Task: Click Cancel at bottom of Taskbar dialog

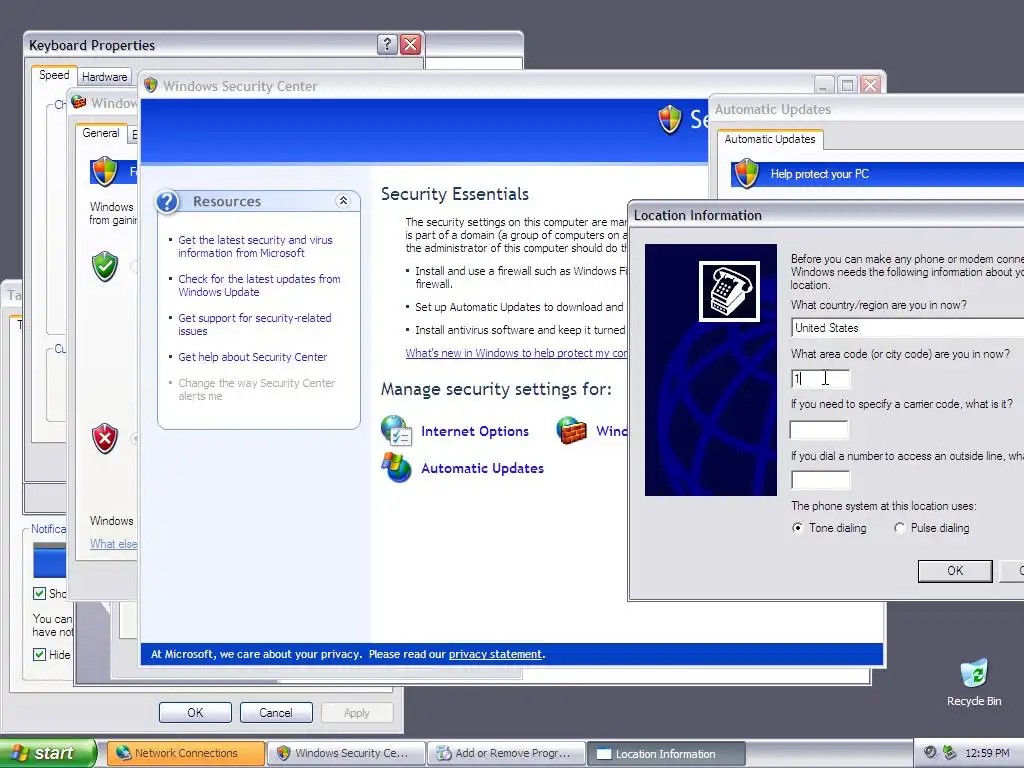Action: 276,712
